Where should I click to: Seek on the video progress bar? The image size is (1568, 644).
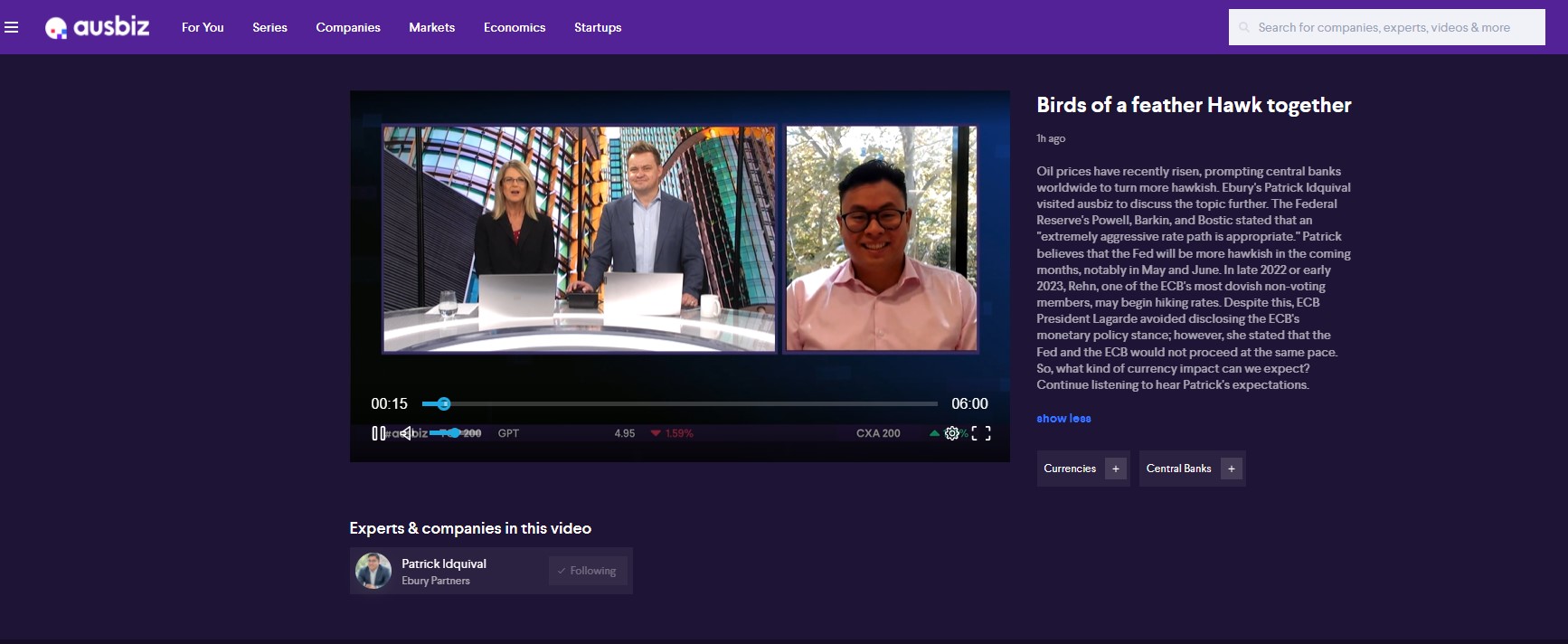pyautogui.click(x=680, y=403)
